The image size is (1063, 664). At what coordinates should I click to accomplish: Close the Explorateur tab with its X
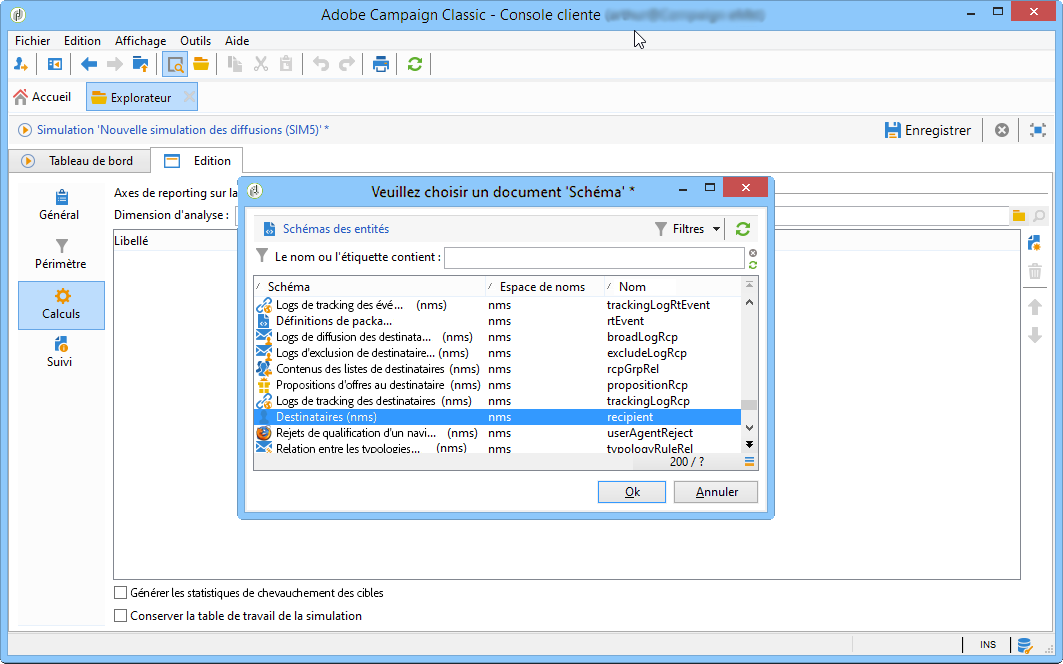189,97
